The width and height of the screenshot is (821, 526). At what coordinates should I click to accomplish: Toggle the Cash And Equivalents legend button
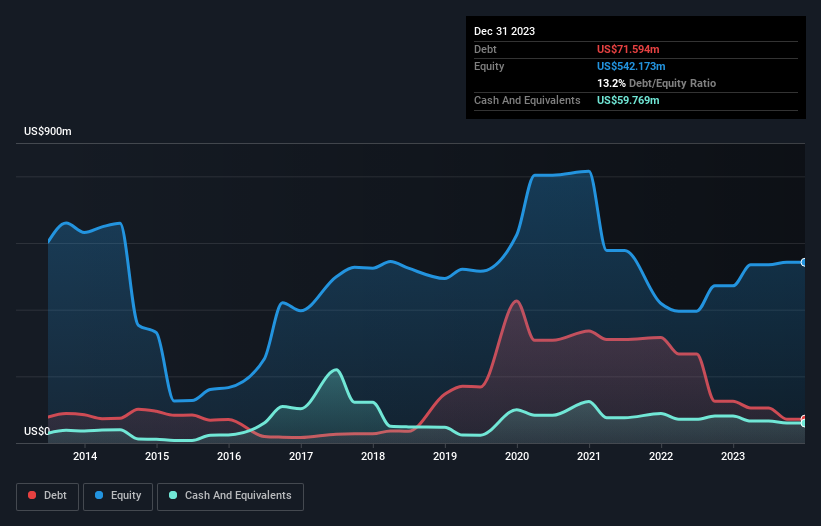(230, 496)
